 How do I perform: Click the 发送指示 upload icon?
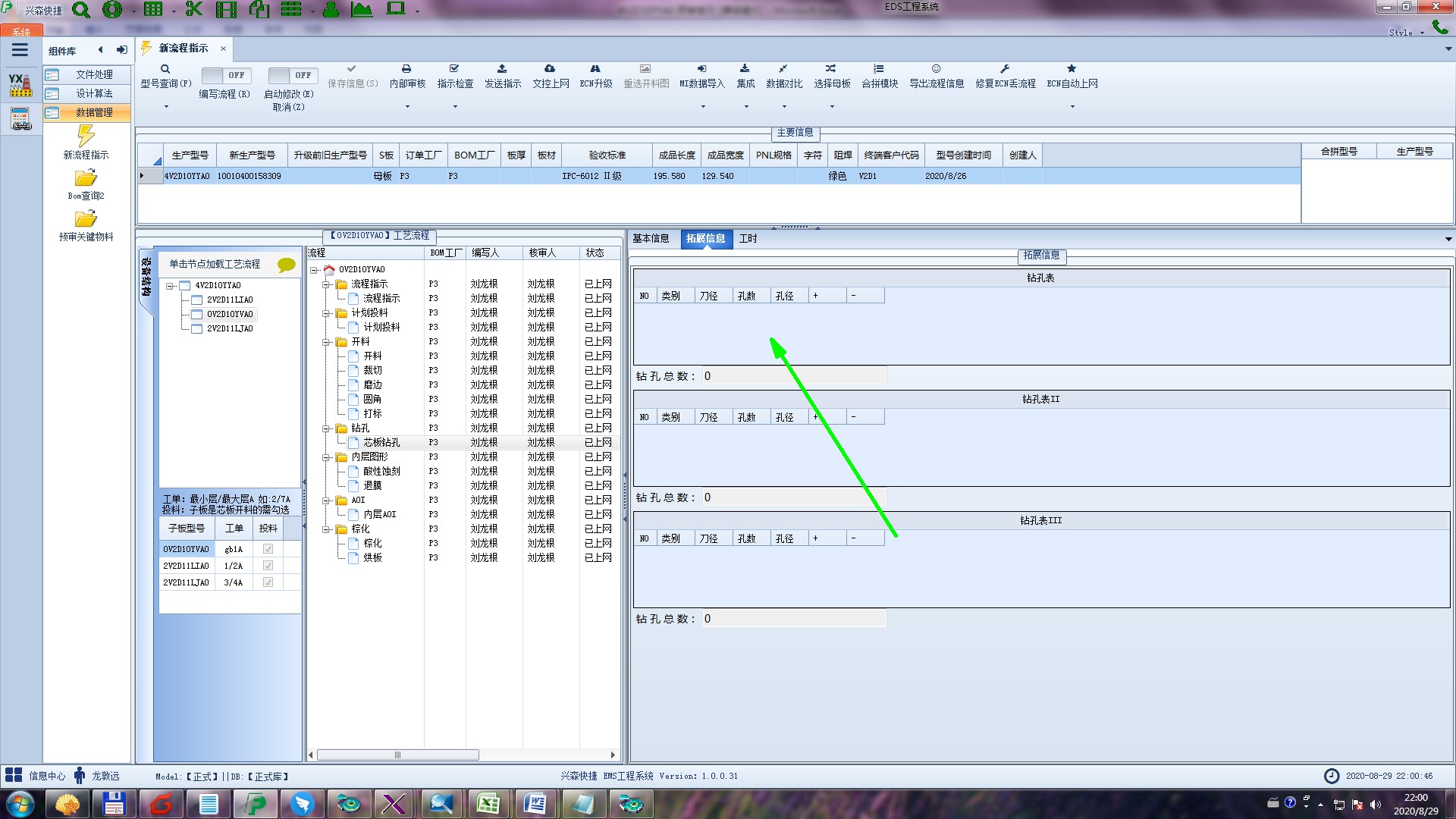click(502, 69)
